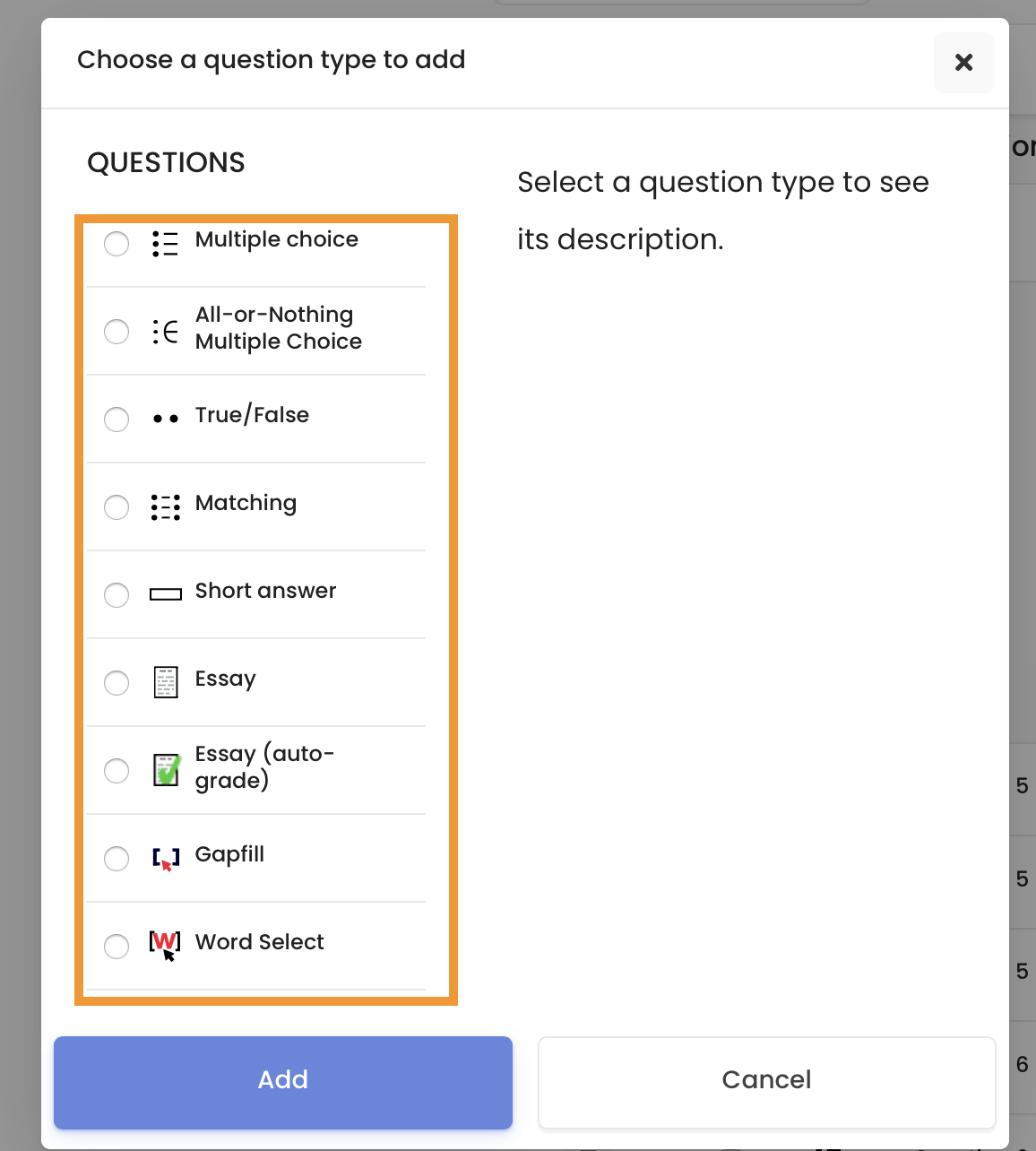1036x1151 pixels.
Task: Click the Short answer label
Action: tap(265, 591)
